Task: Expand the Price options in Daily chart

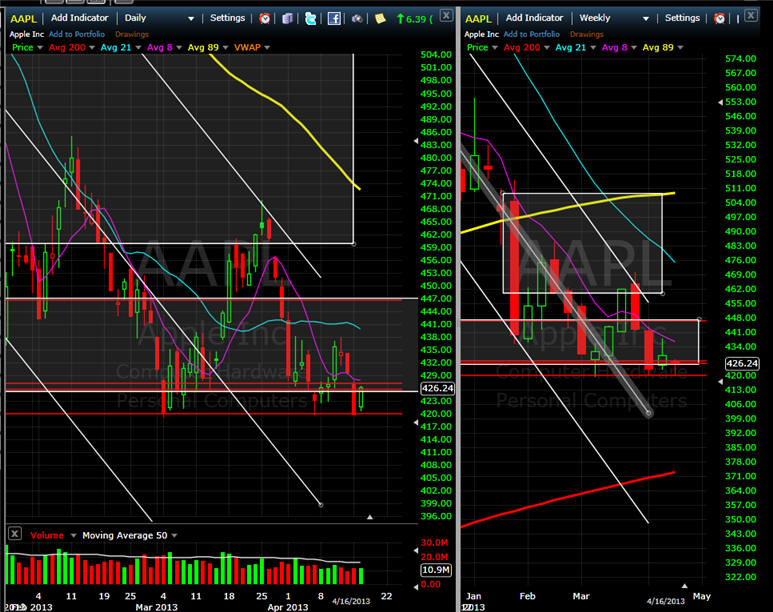Action: [40, 48]
